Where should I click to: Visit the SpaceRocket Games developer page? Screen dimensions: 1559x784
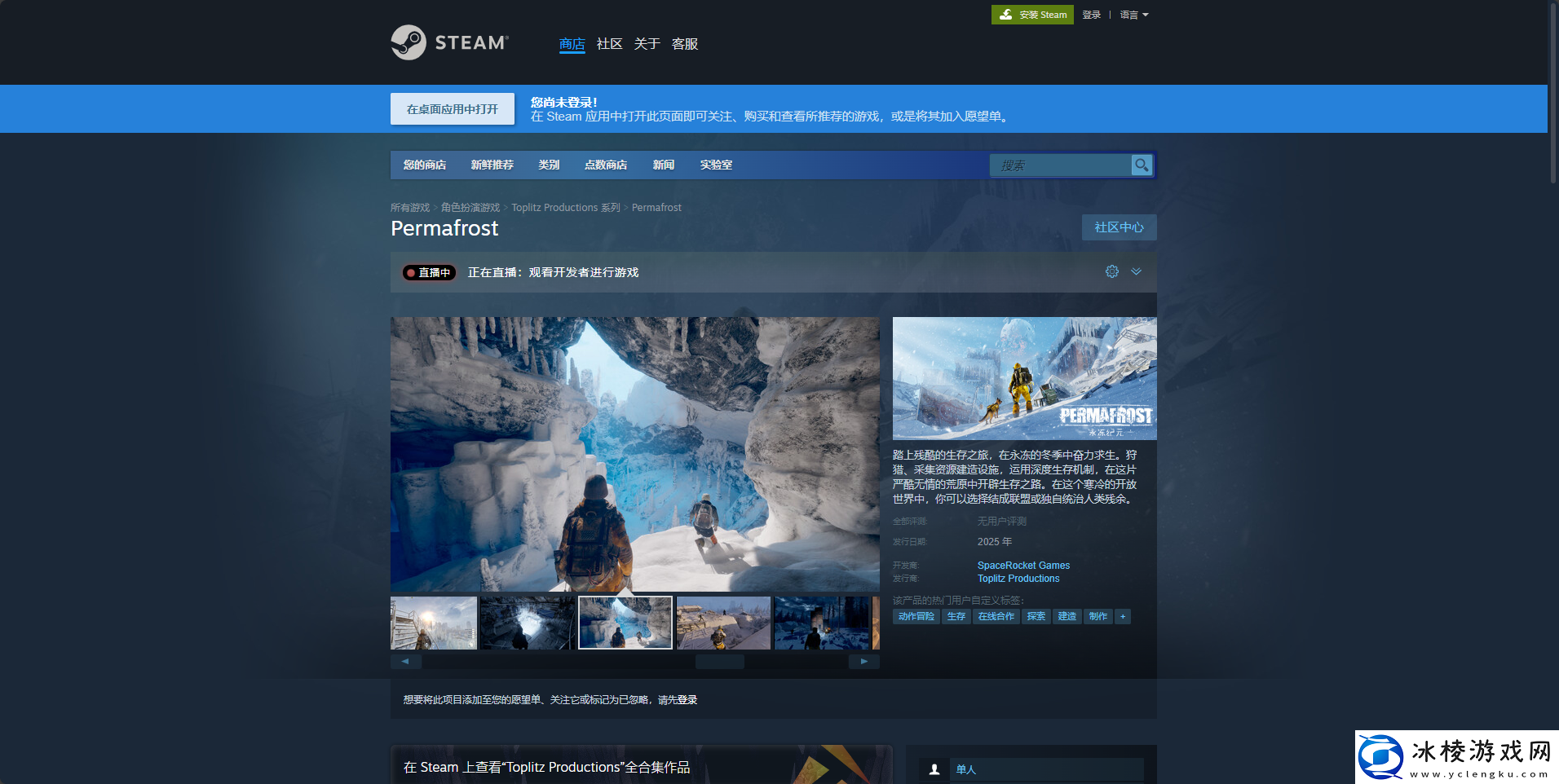(x=1023, y=565)
